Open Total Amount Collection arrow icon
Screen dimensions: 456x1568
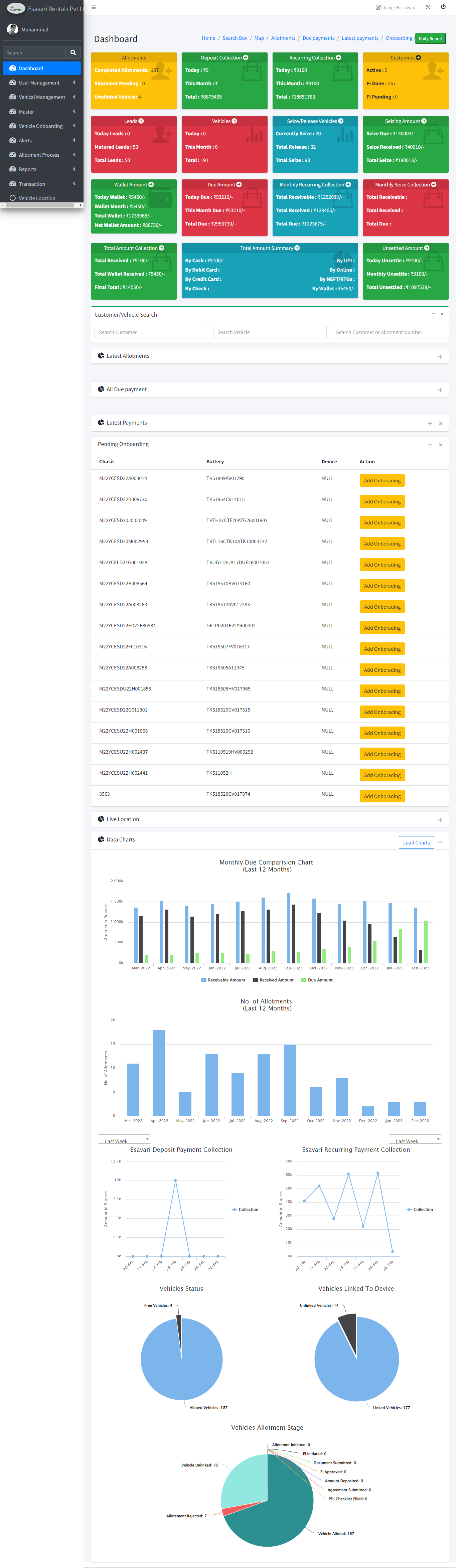(x=161, y=248)
